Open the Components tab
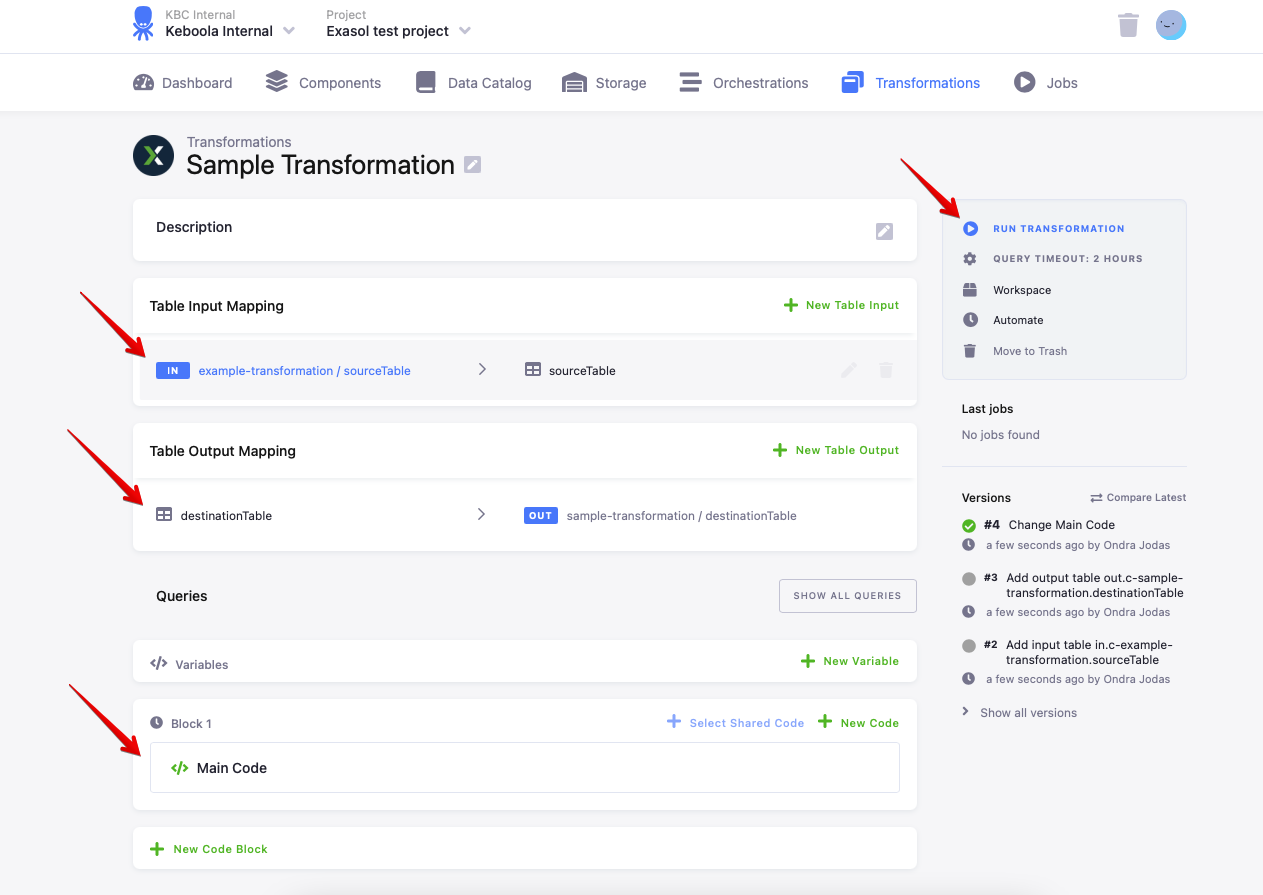Screen dimensions: 1263x895 pos(324,83)
